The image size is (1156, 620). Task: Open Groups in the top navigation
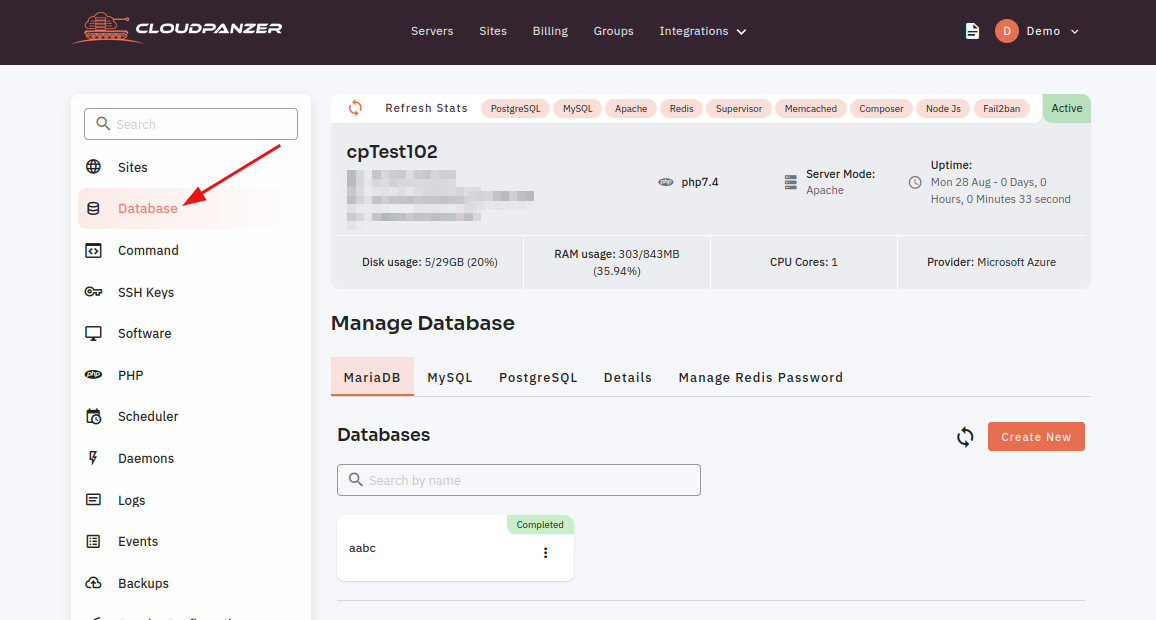pos(613,31)
